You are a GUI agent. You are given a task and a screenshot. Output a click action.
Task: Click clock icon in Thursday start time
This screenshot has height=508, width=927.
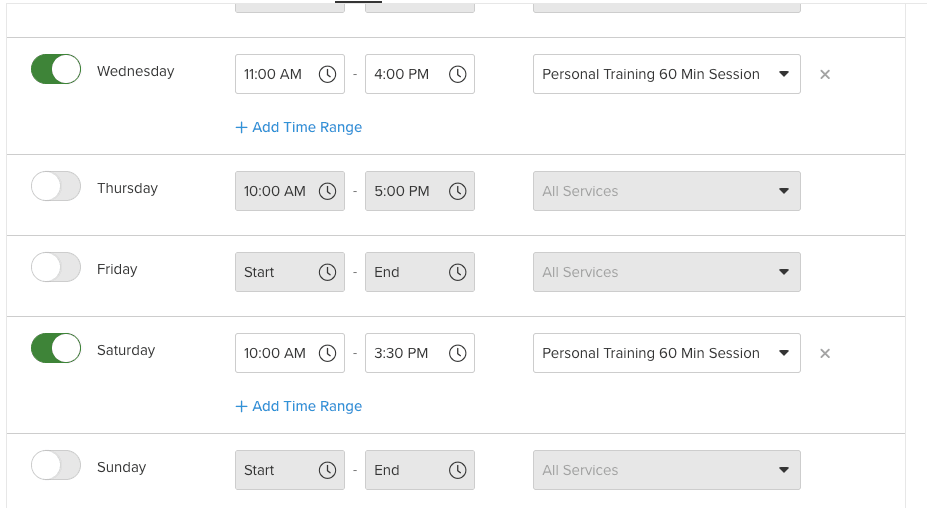click(x=327, y=191)
